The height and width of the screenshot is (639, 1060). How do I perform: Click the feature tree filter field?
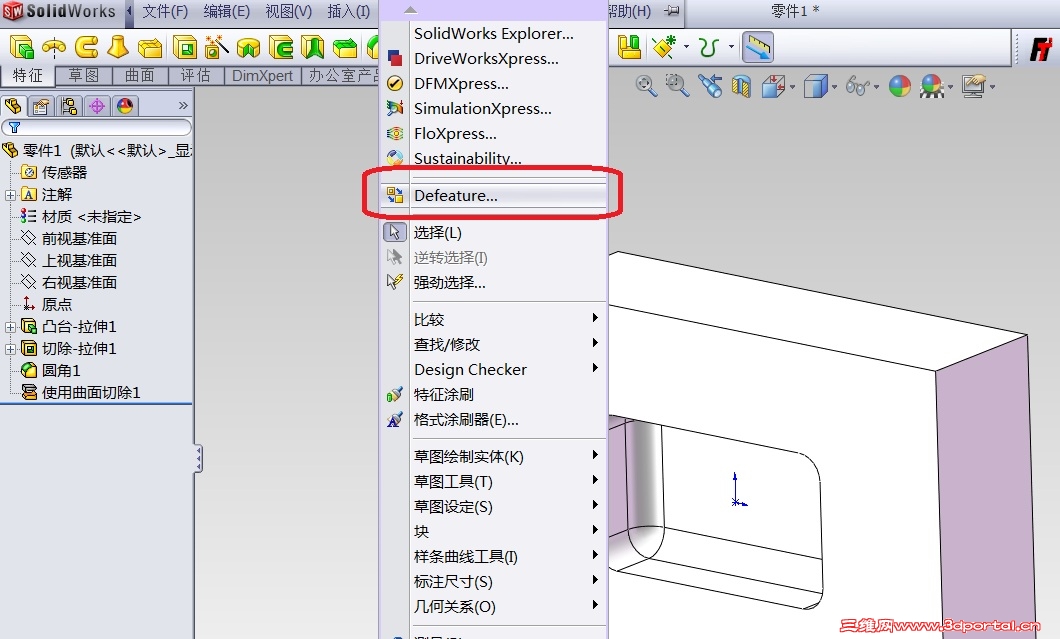coord(97,127)
